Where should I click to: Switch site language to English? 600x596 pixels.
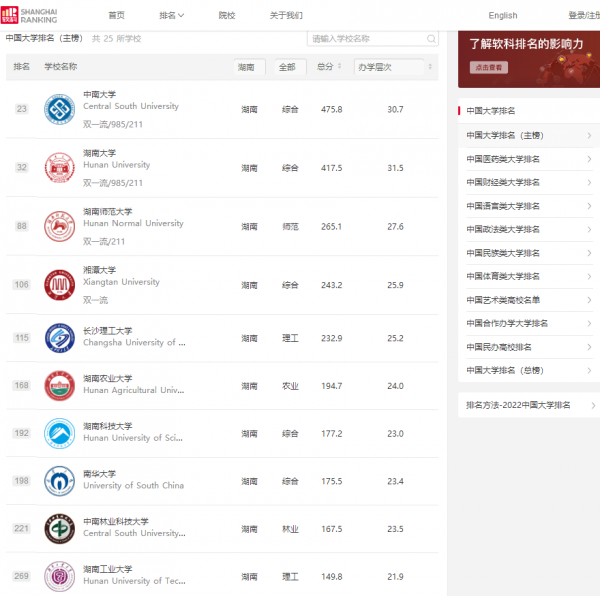pyautogui.click(x=503, y=15)
